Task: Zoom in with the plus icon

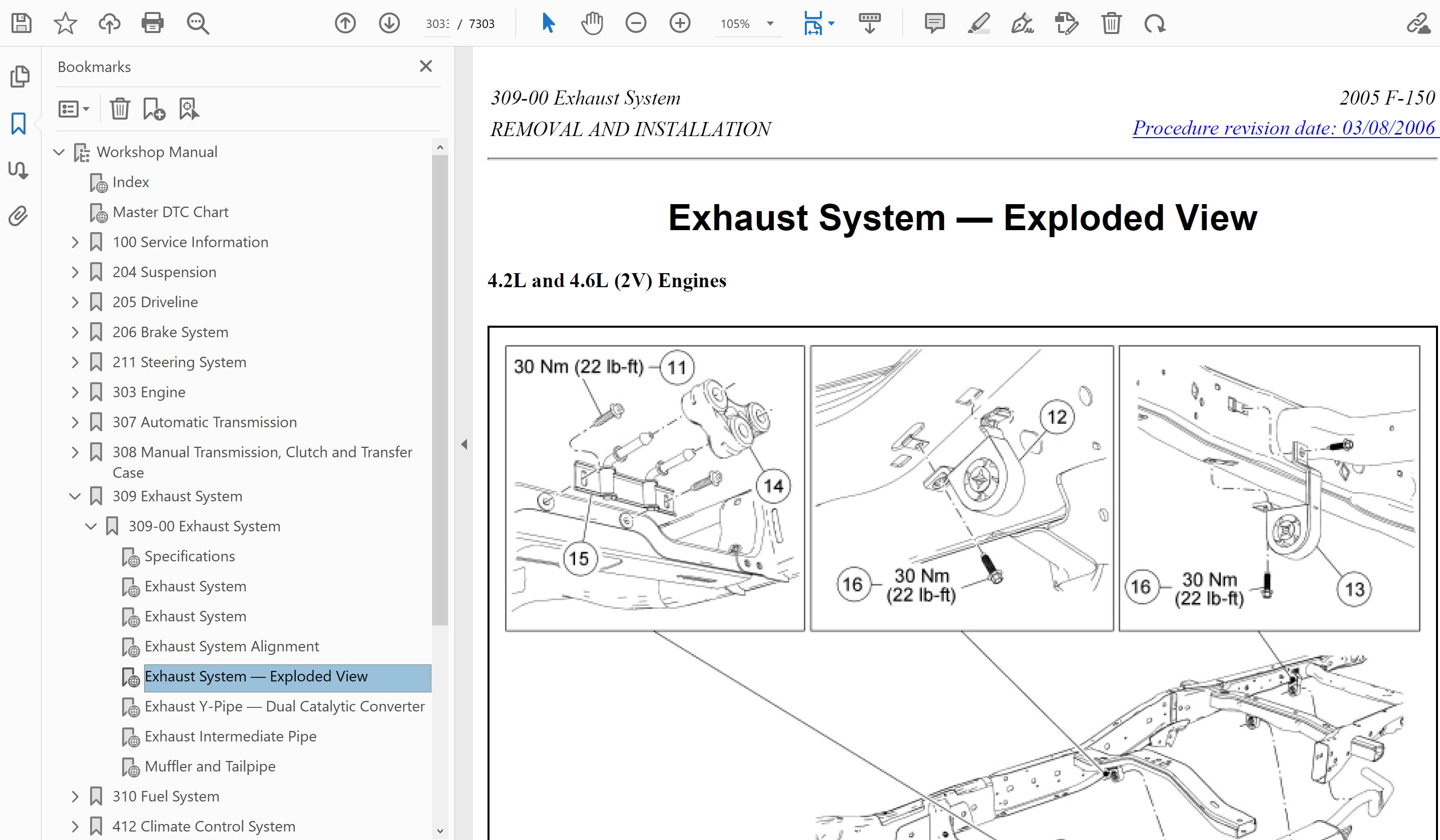Action: click(x=679, y=24)
